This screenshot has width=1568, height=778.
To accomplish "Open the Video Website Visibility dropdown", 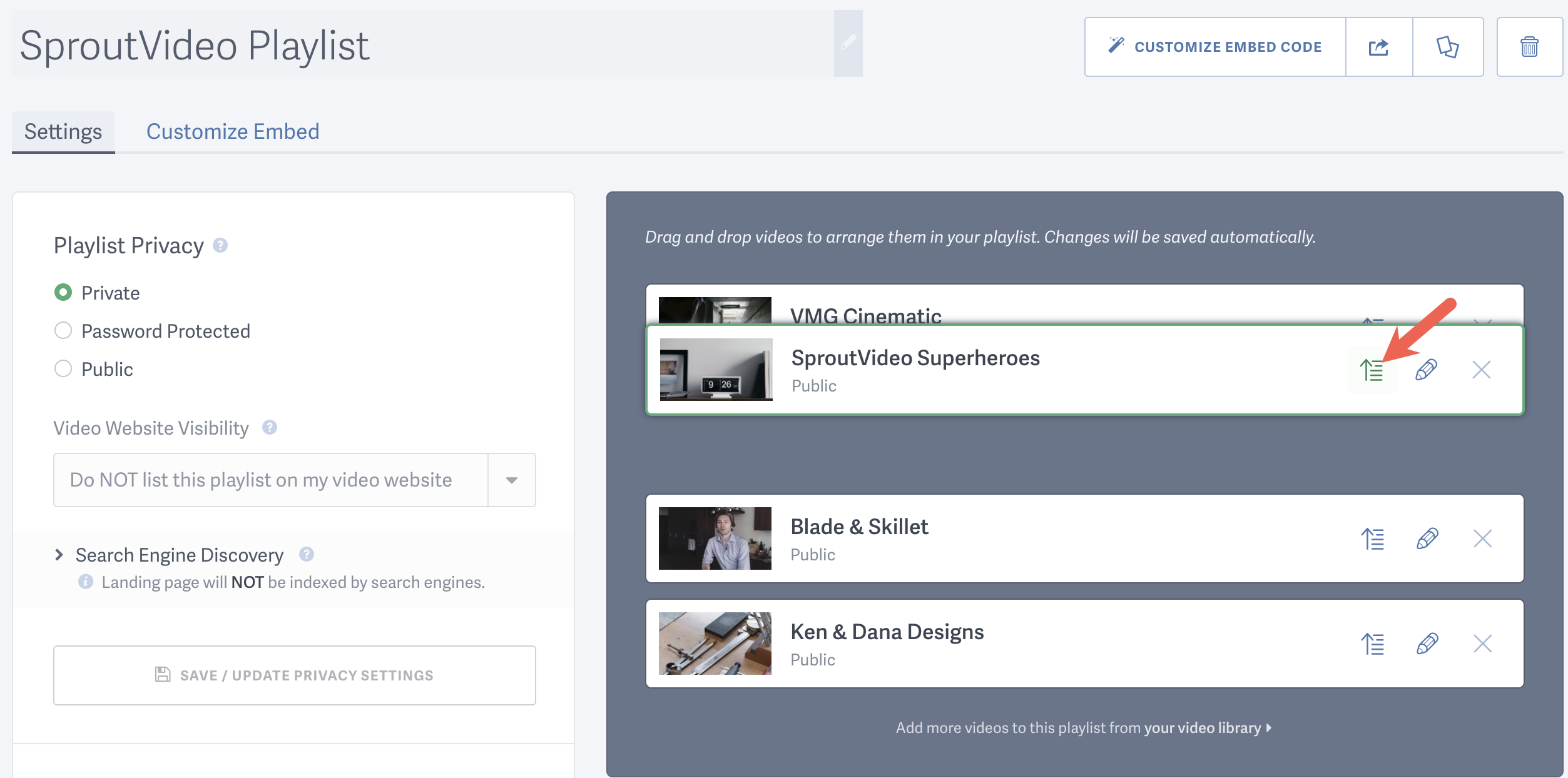I will click(x=511, y=480).
